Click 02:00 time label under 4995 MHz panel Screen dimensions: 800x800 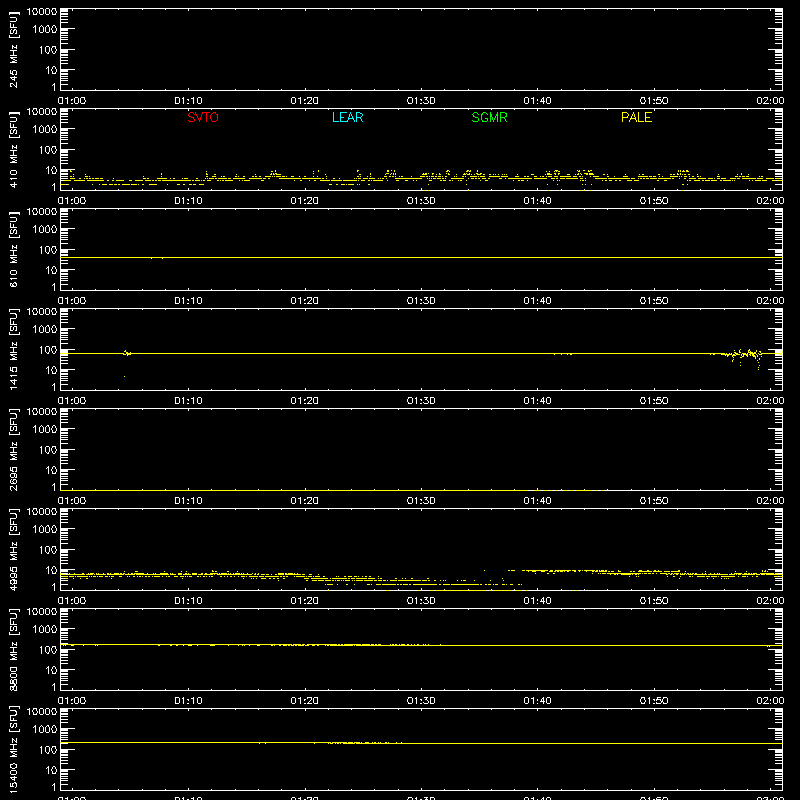click(x=770, y=601)
